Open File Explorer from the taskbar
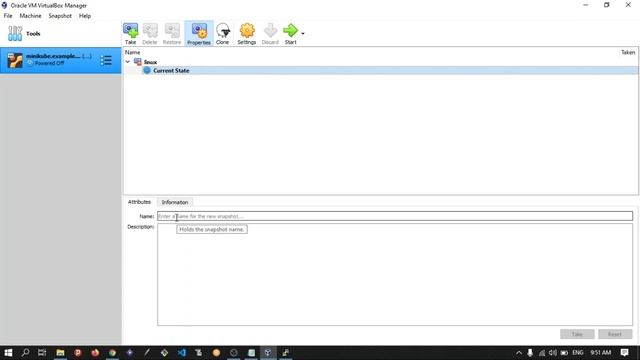This screenshot has height=360, width=640. click(x=60, y=353)
